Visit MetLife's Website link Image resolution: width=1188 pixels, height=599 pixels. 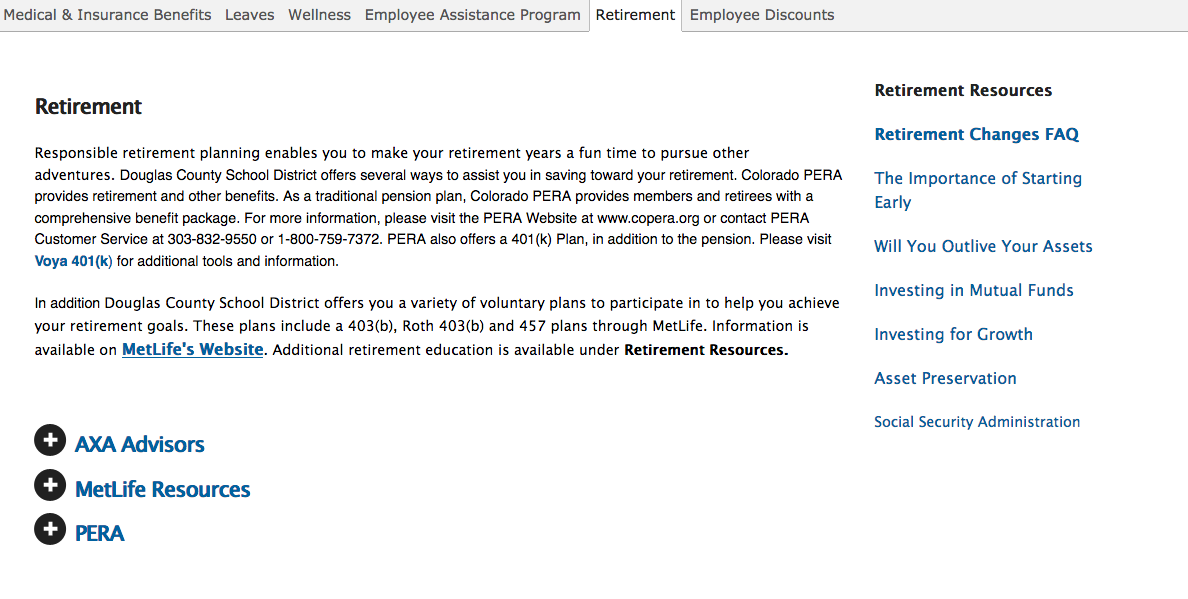[x=193, y=350]
